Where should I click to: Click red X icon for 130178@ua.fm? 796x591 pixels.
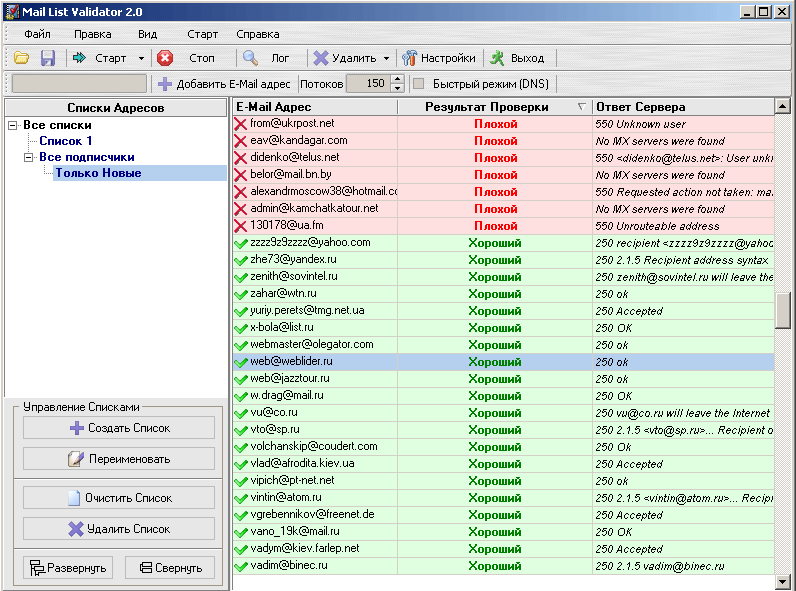[241, 226]
